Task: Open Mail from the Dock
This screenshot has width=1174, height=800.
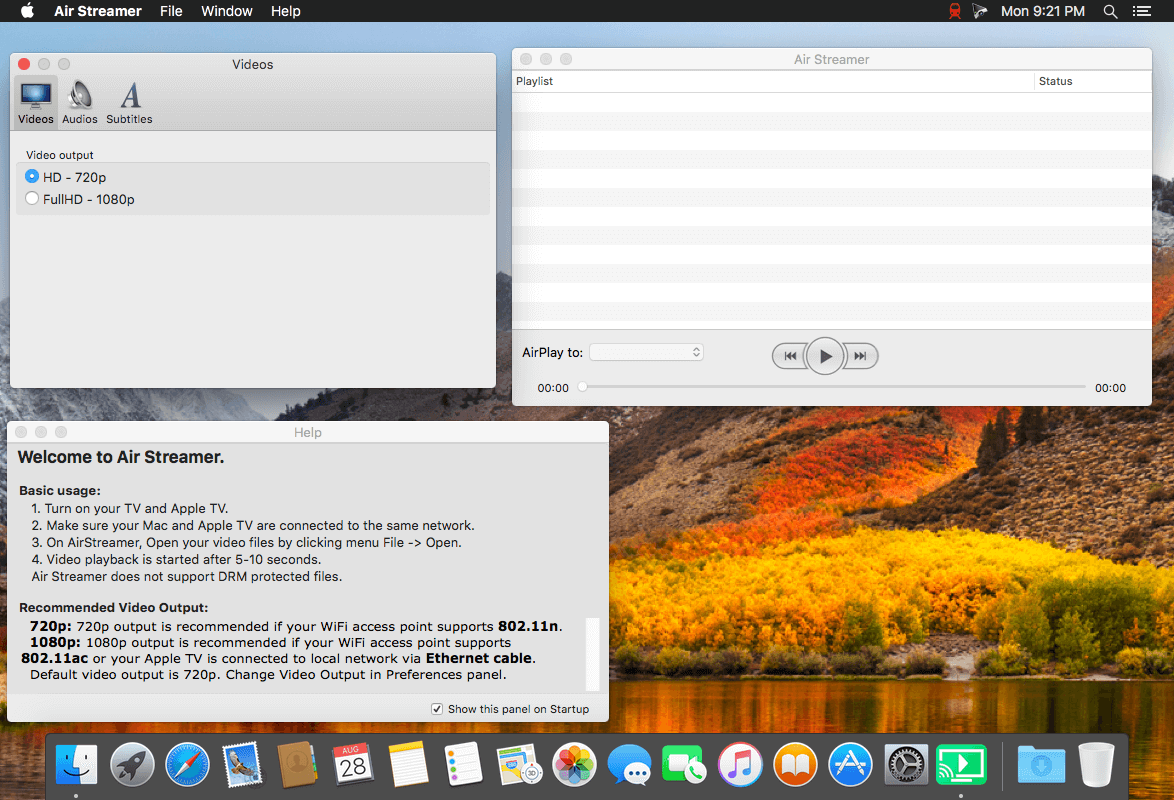Action: point(242,765)
